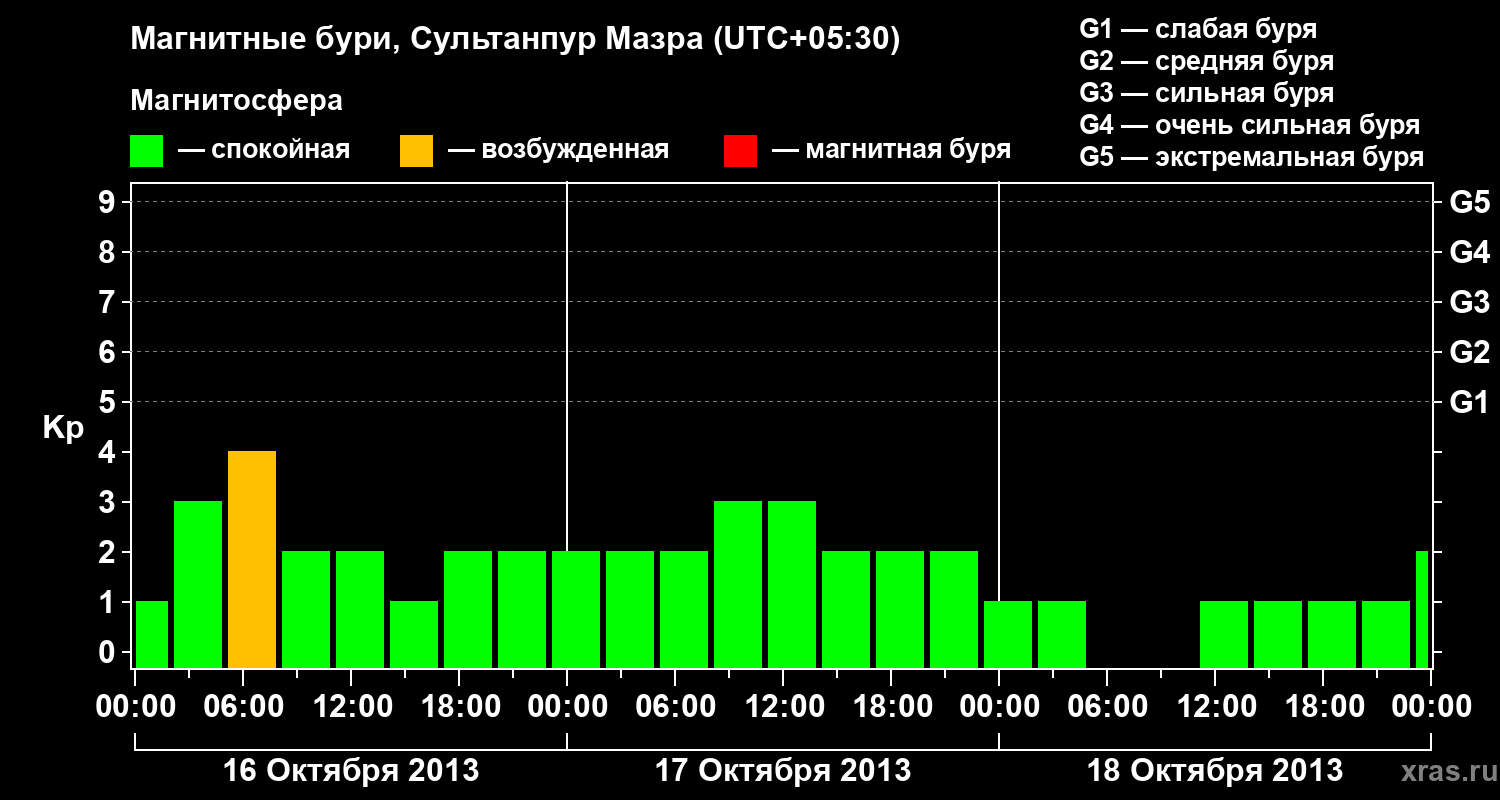Screen dimensions: 1500x800
Task: Click the 'G2' right axis label
Action: (1469, 352)
